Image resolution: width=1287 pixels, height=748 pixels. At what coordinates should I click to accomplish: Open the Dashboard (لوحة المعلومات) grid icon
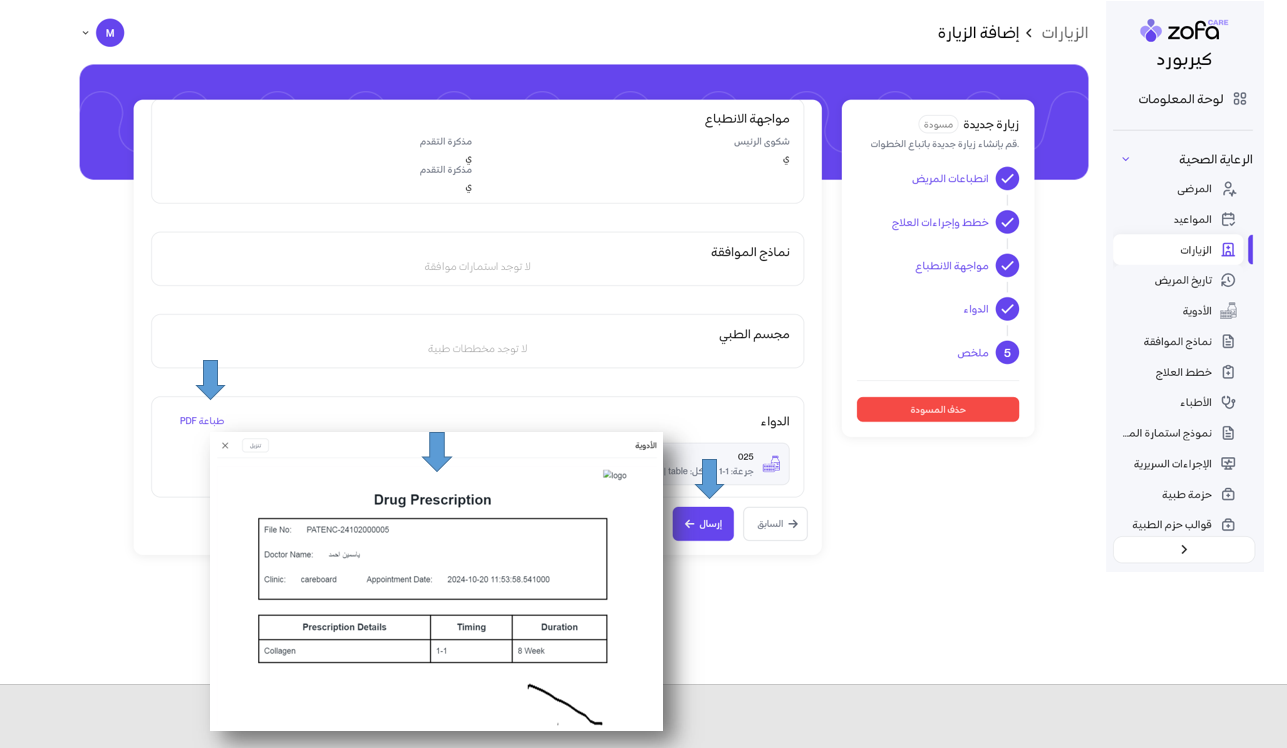tap(1240, 99)
